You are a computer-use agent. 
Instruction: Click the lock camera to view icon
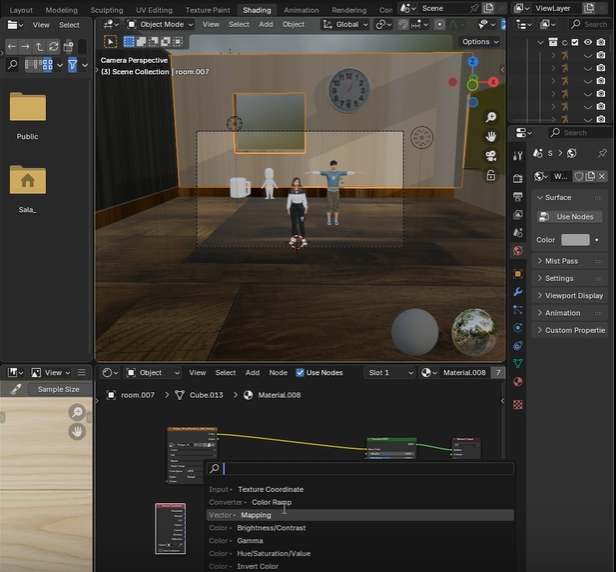[x=491, y=175]
